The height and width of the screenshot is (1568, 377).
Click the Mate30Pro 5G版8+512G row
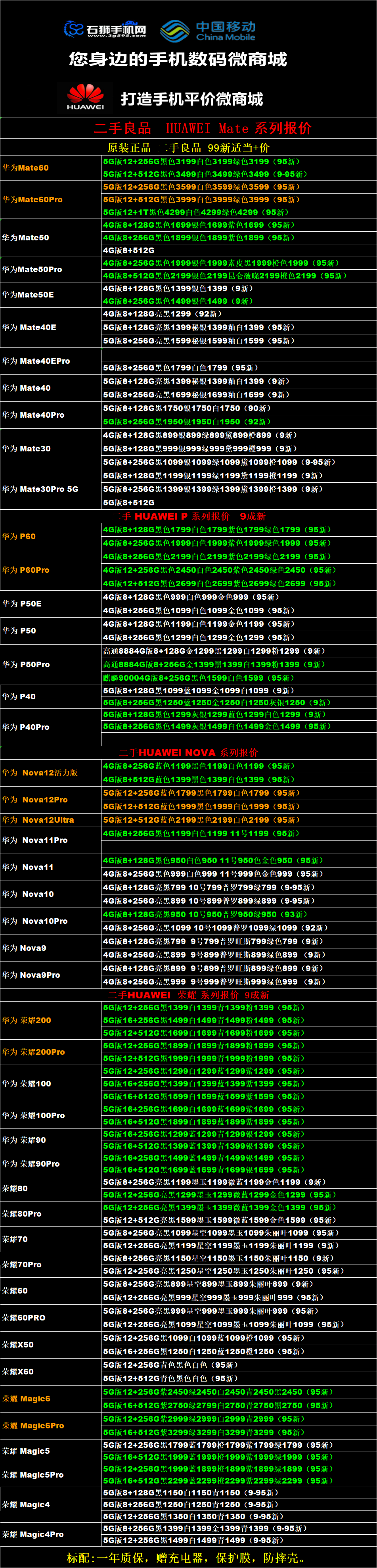(238, 503)
